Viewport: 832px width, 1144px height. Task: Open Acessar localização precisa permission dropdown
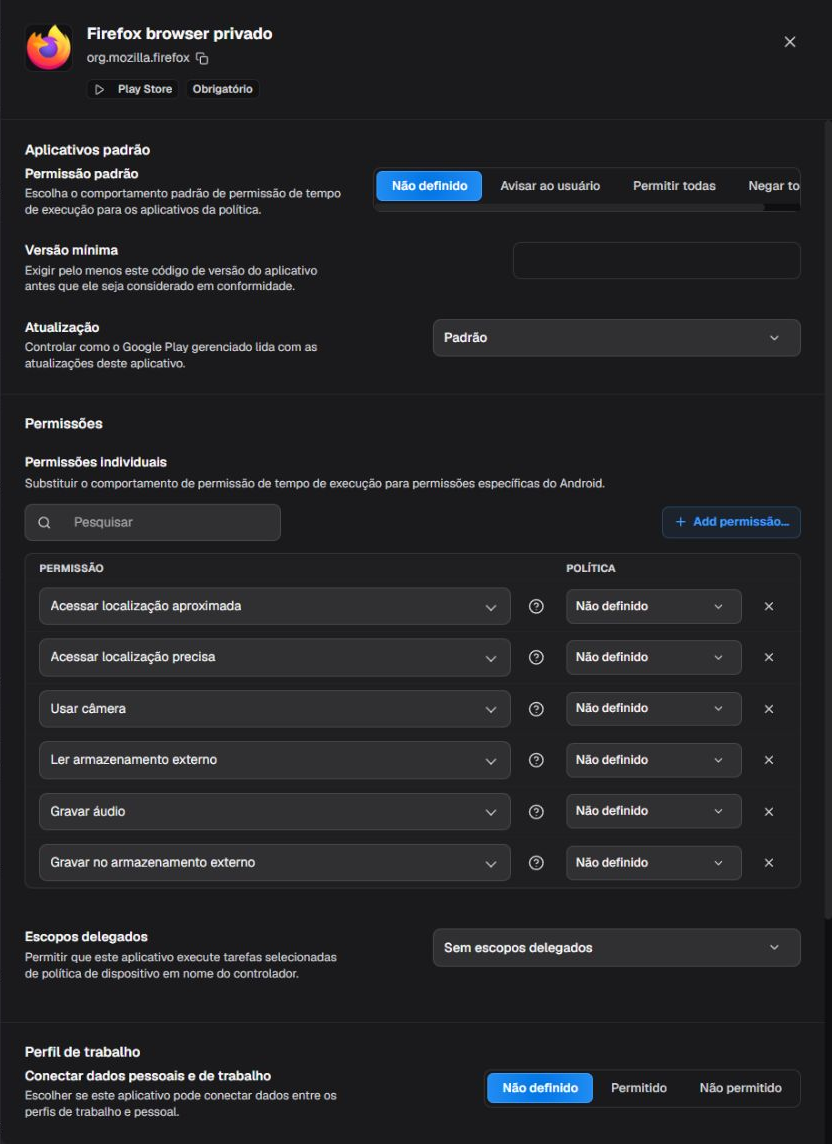pyautogui.click(x=274, y=657)
